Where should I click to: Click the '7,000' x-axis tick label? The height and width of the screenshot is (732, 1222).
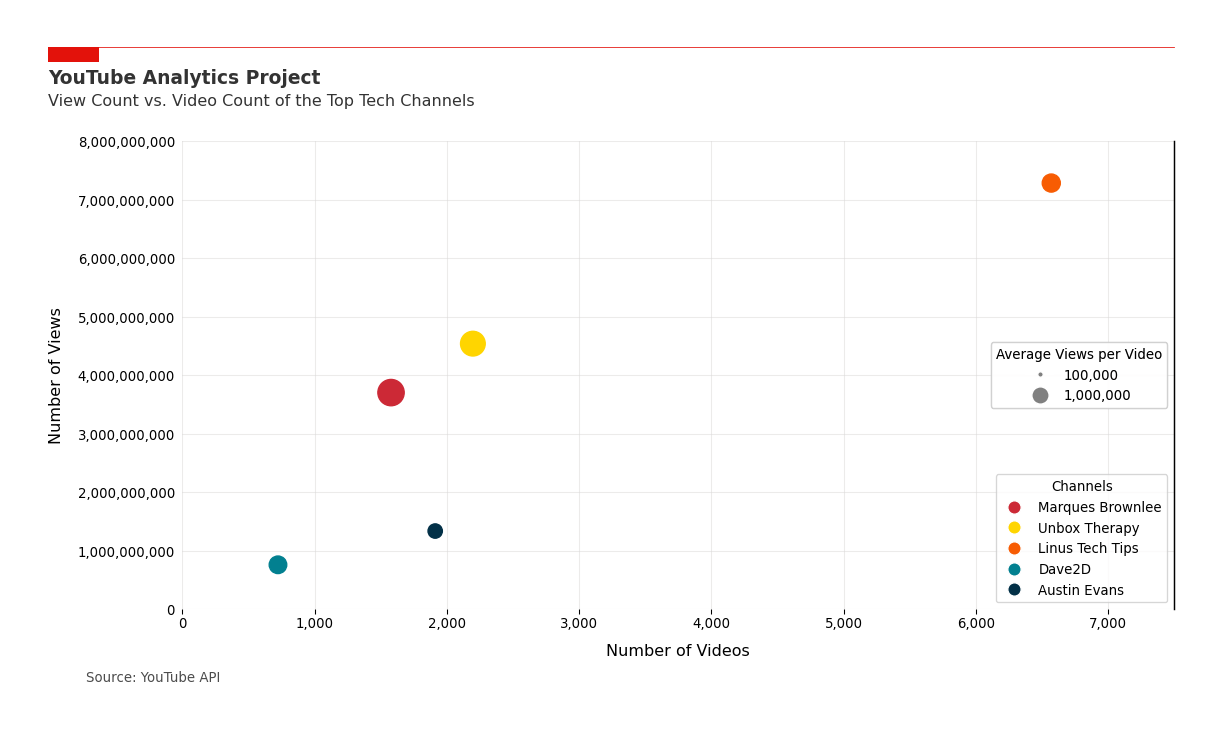pos(1108,624)
